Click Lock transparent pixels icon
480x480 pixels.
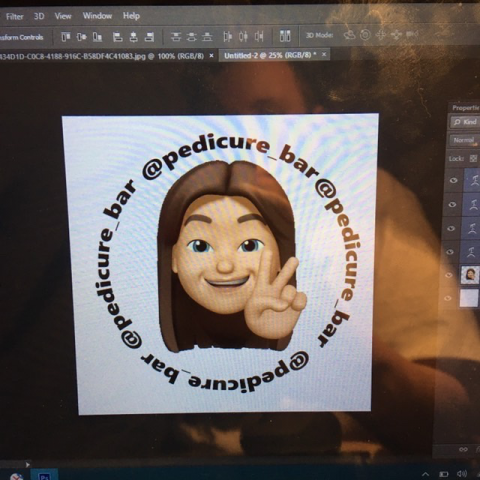point(473,158)
